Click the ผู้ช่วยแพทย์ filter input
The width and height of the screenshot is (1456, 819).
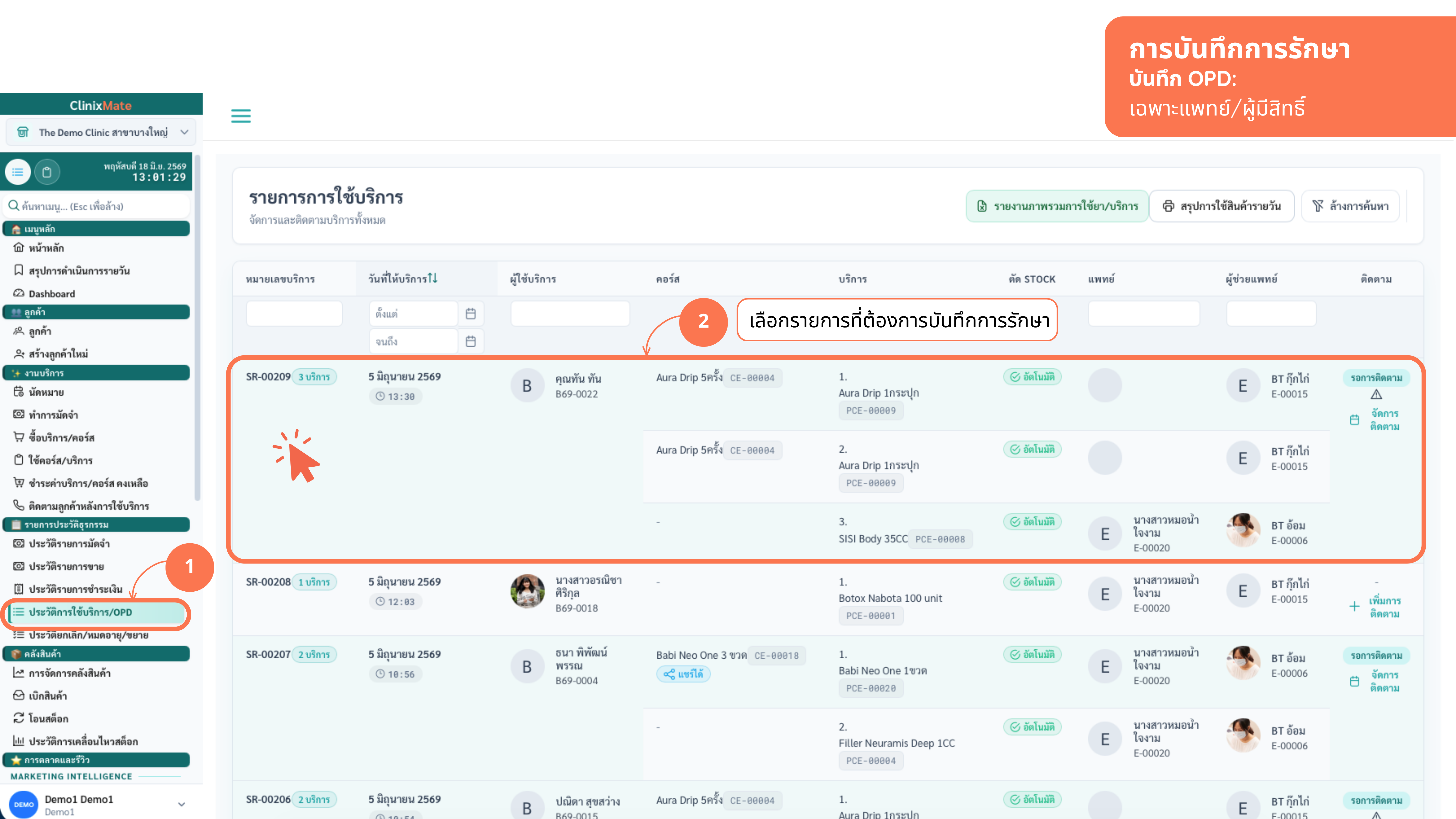point(1271,314)
